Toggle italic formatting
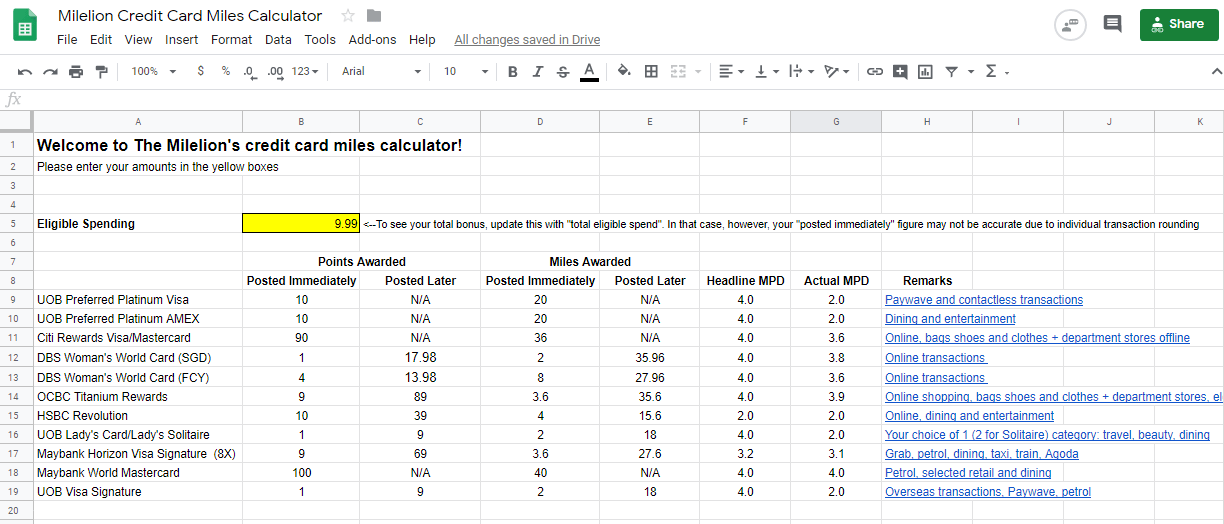 click(538, 72)
